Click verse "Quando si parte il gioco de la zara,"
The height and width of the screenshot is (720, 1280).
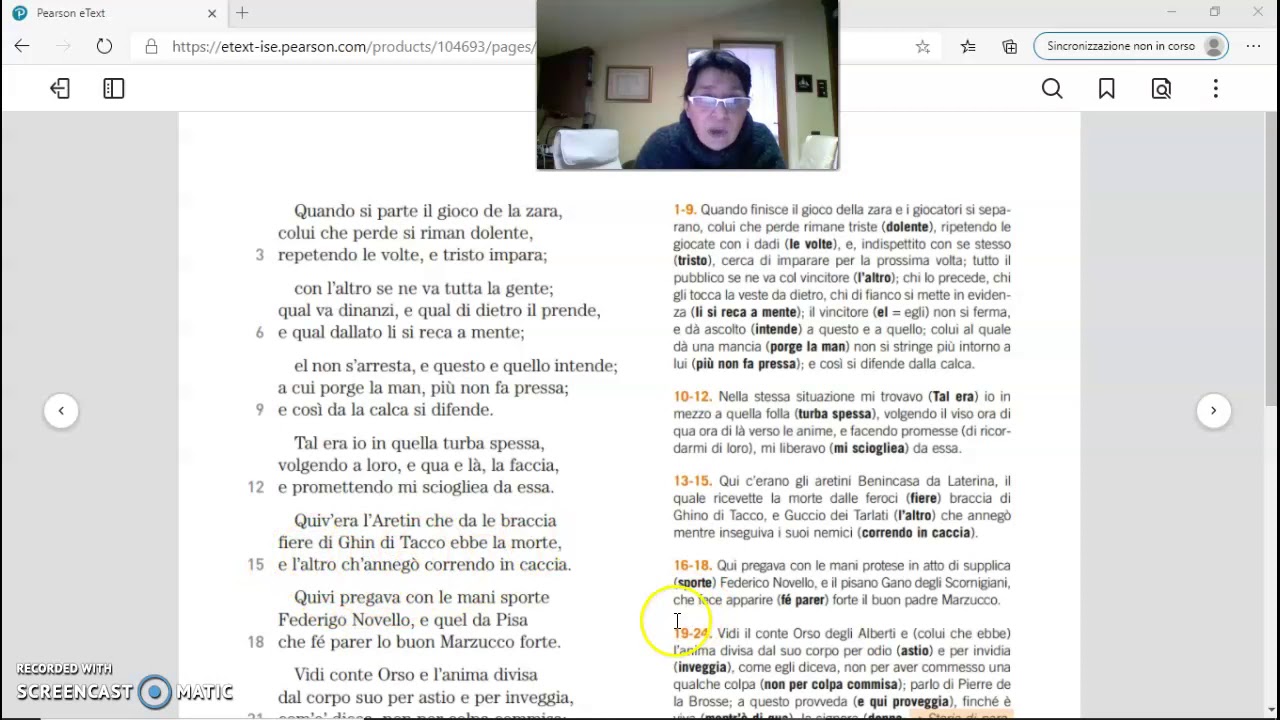coord(428,211)
